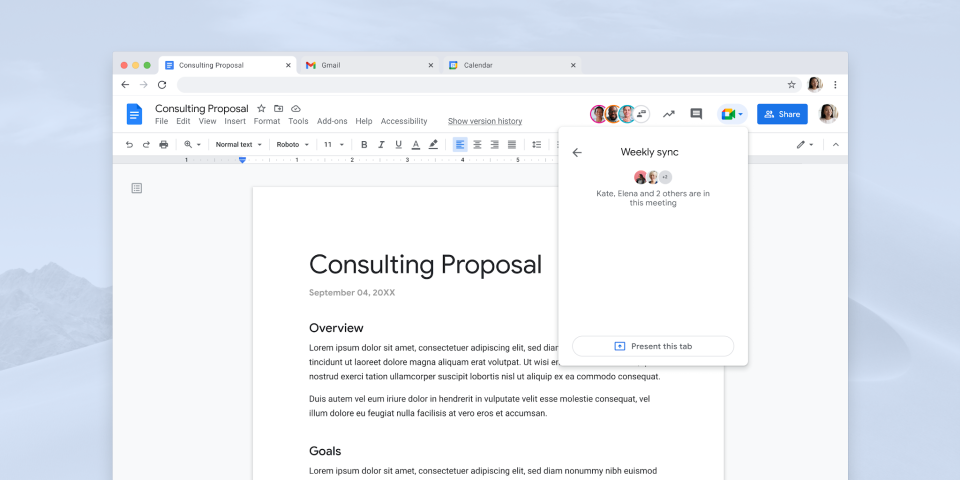Click the browser address bar
960x480 pixels.
[480, 85]
